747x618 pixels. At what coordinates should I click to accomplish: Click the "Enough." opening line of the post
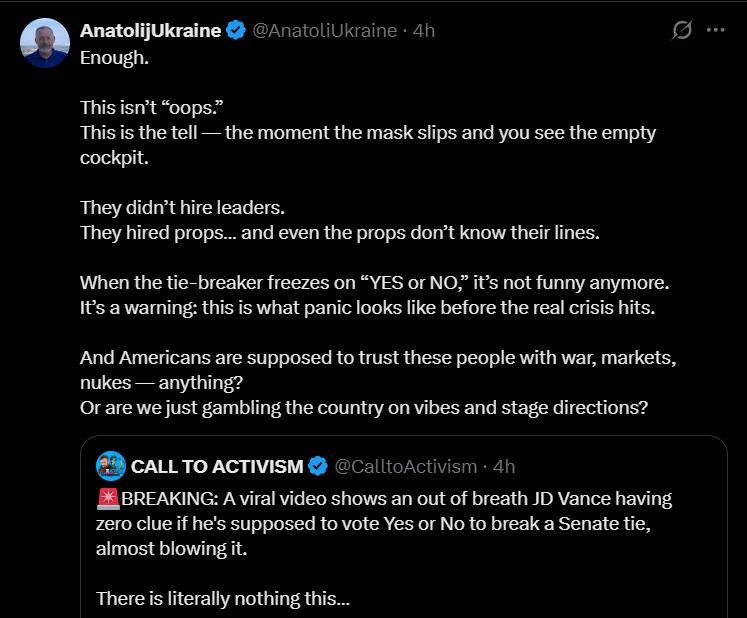coord(114,58)
